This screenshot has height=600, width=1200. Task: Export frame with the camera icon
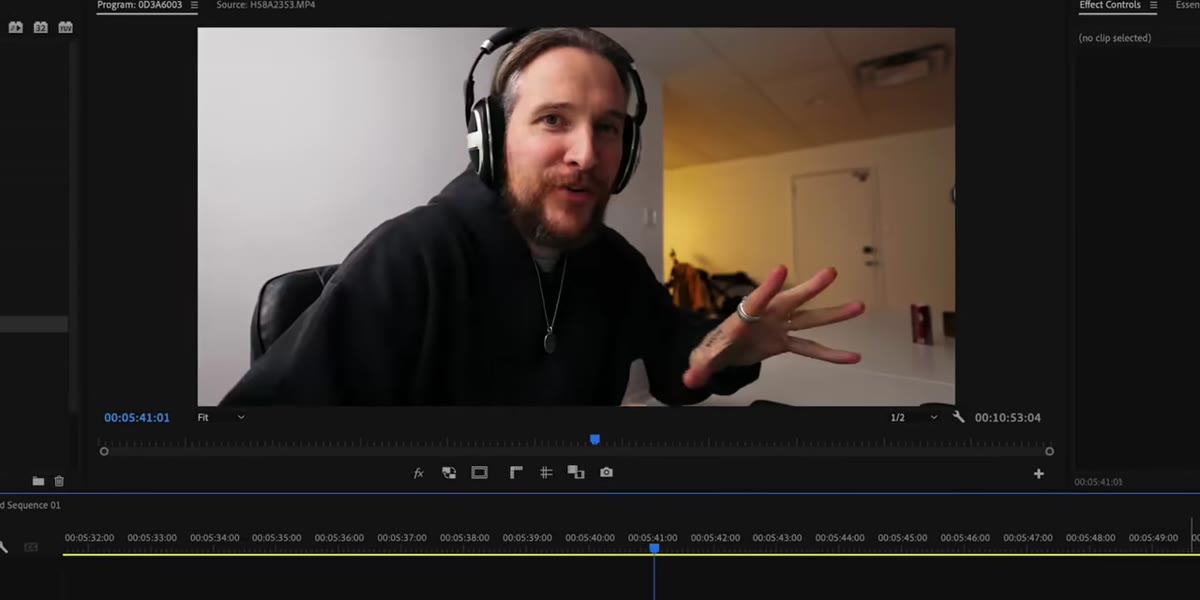[606, 473]
